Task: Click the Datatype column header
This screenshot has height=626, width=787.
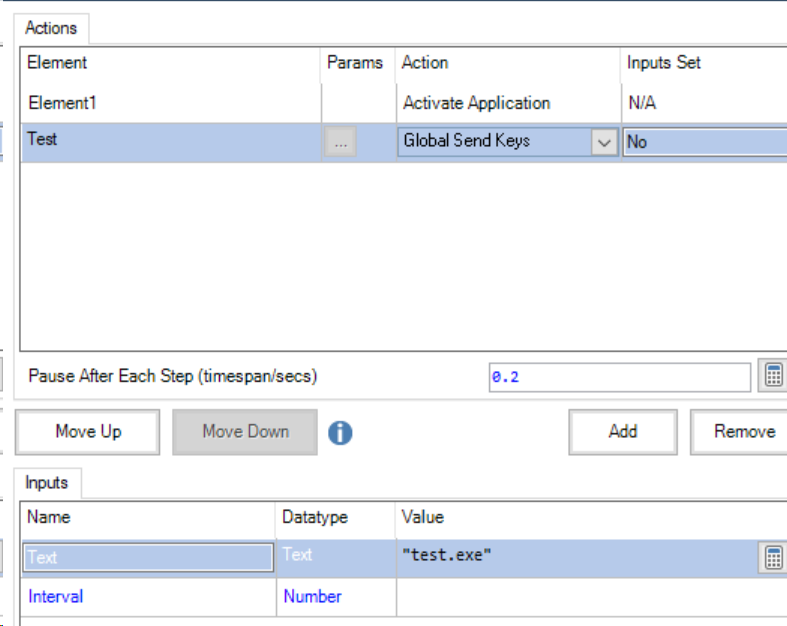Action: (x=315, y=517)
